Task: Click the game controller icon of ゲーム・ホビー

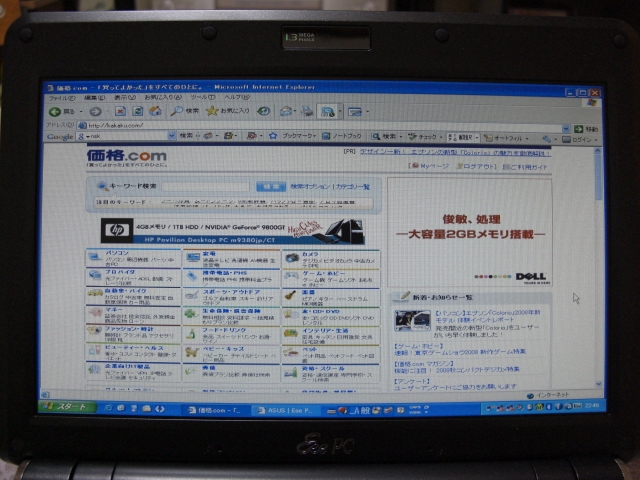Action: [291, 276]
